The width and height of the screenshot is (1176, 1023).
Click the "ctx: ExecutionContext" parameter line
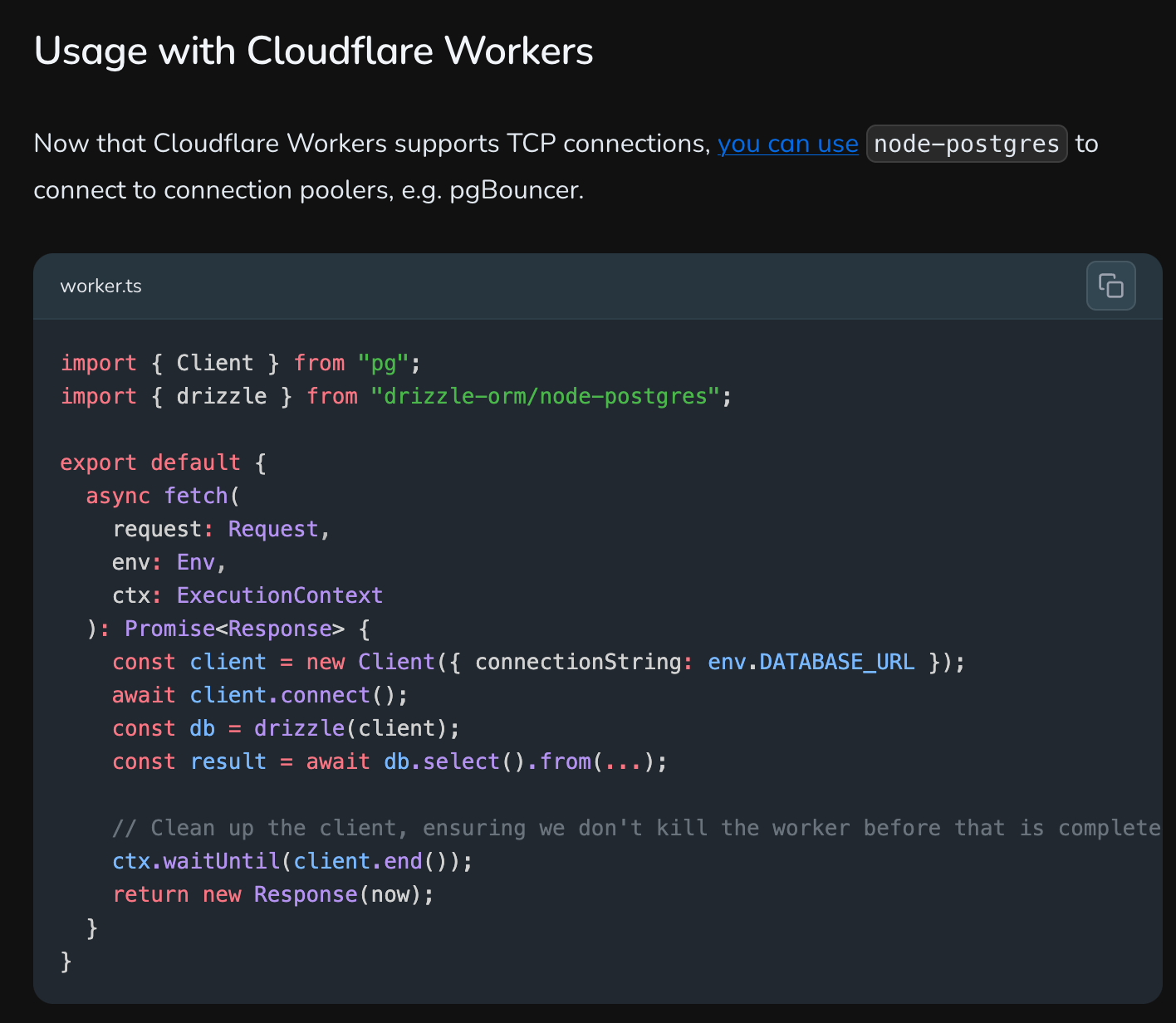pos(247,595)
